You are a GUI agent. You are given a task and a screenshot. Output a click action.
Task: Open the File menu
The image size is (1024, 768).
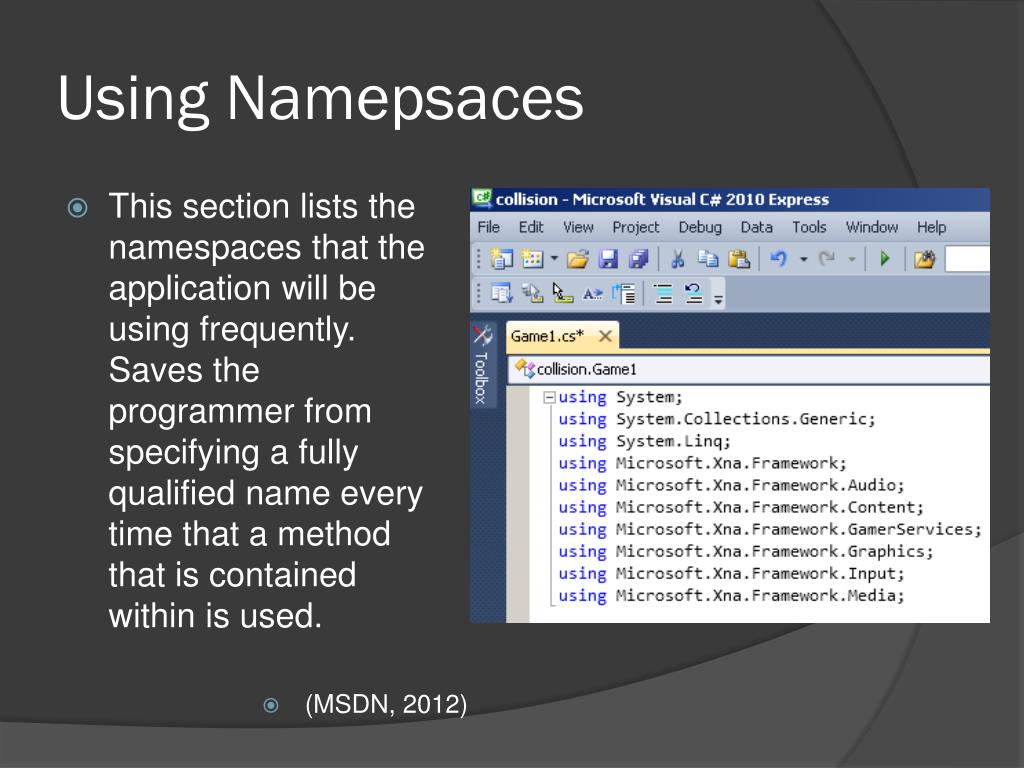(488, 227)
